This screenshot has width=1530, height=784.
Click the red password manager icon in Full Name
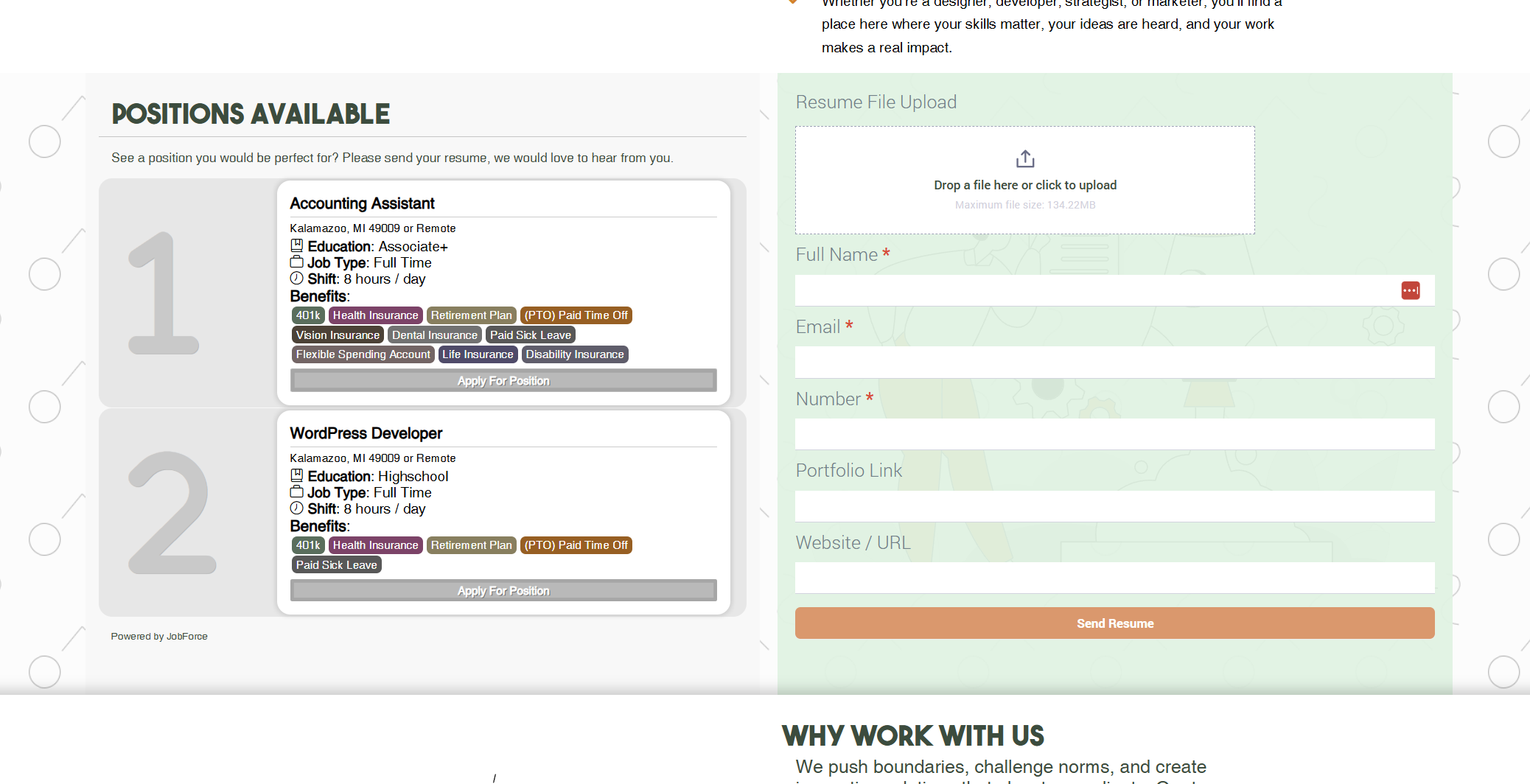1410,291
